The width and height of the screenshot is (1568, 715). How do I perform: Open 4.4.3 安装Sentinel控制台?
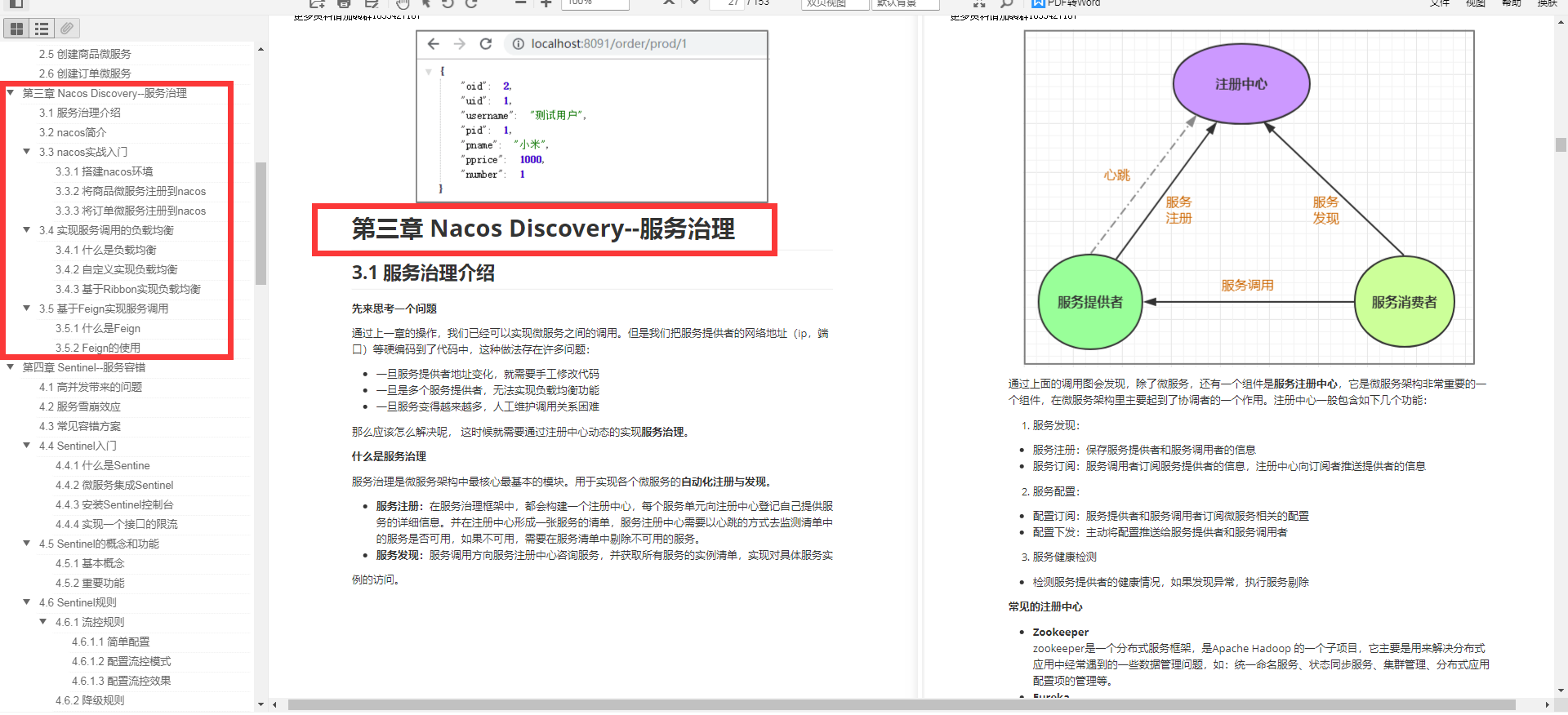(x=114, y=504)
